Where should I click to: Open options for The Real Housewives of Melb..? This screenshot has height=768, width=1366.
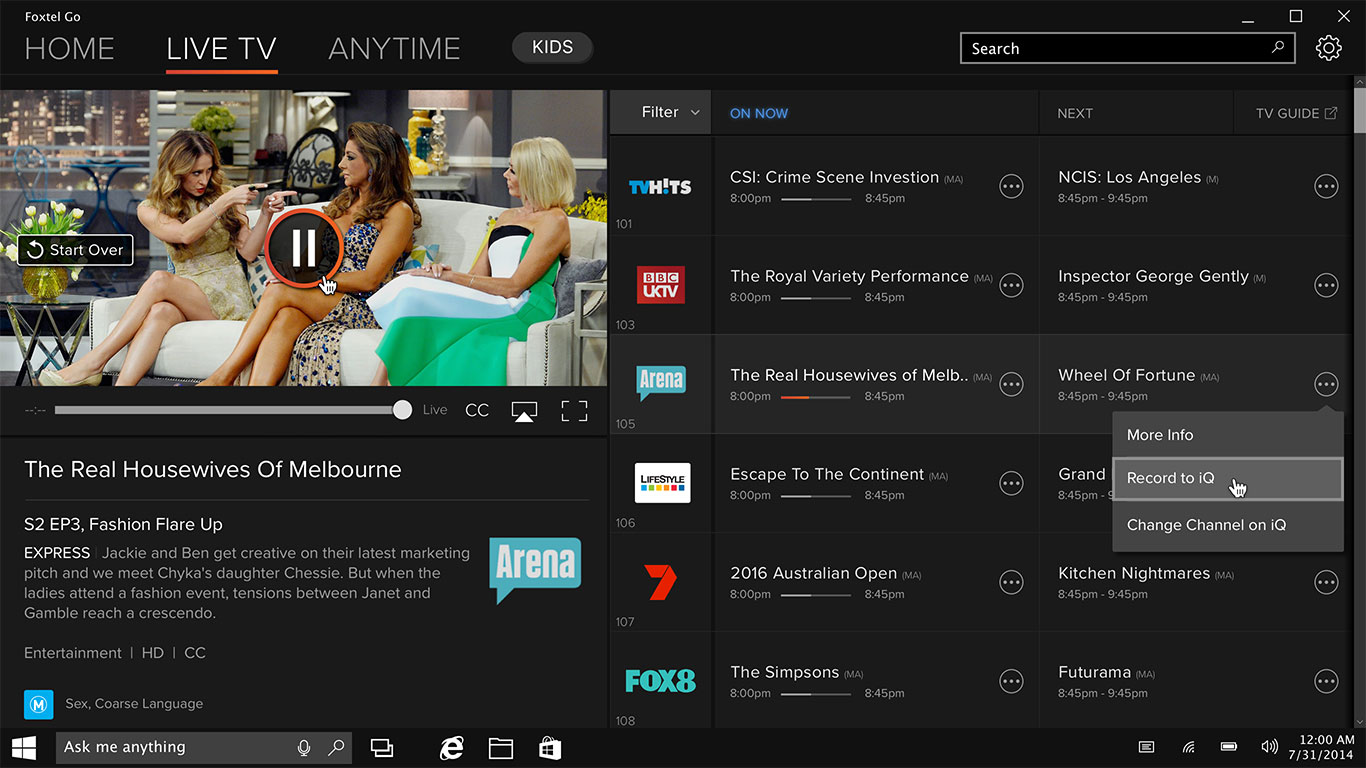click(1011, 384)
